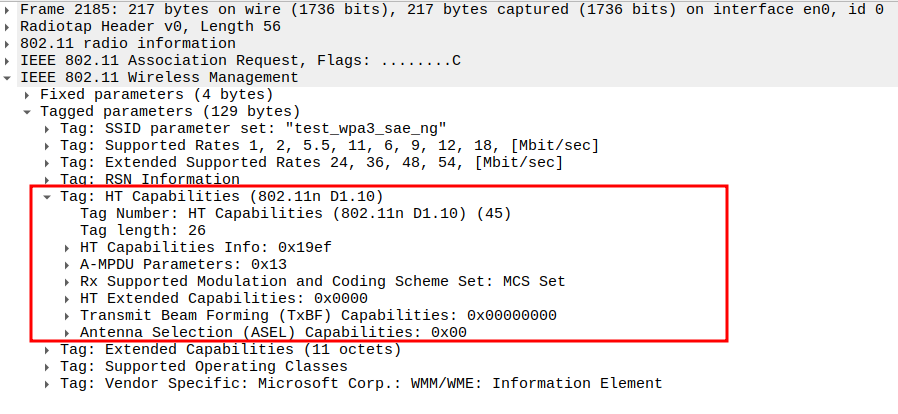Screen dimensions: 898x414
Task: Expand Extended Supported Rates tag
Action: (47, 162)
